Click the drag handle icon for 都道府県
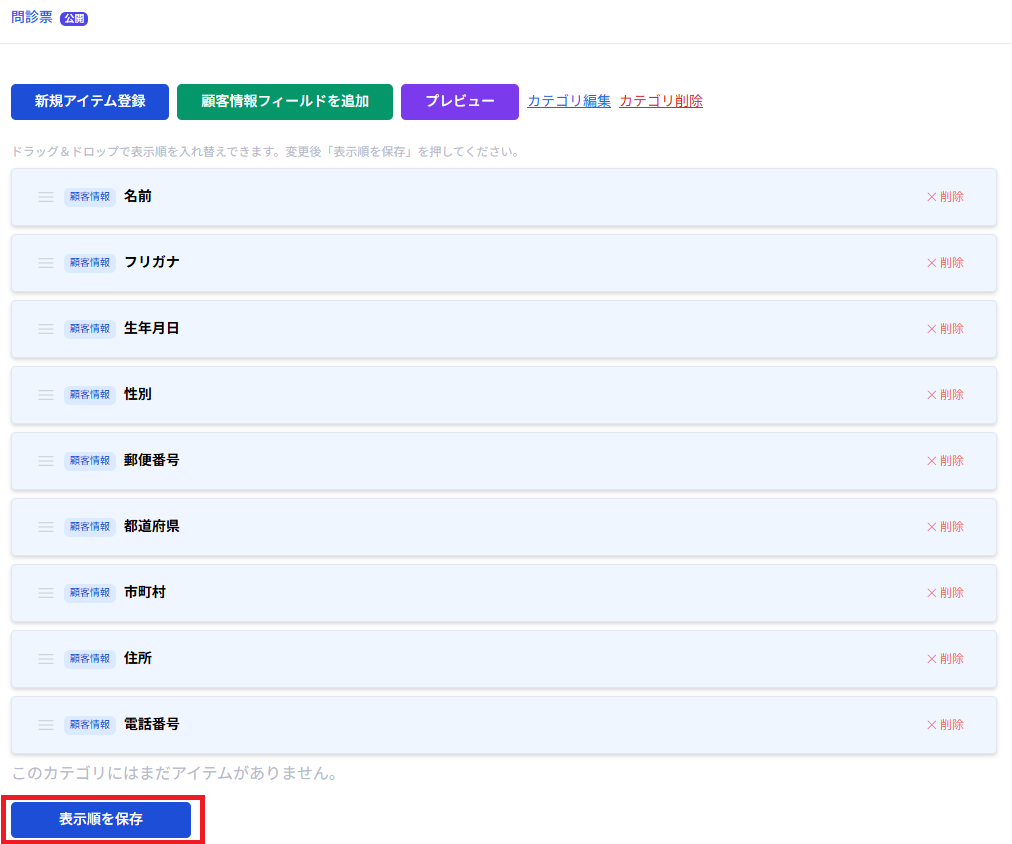This screenshot has width=1012, height=844. click(46, 527)
